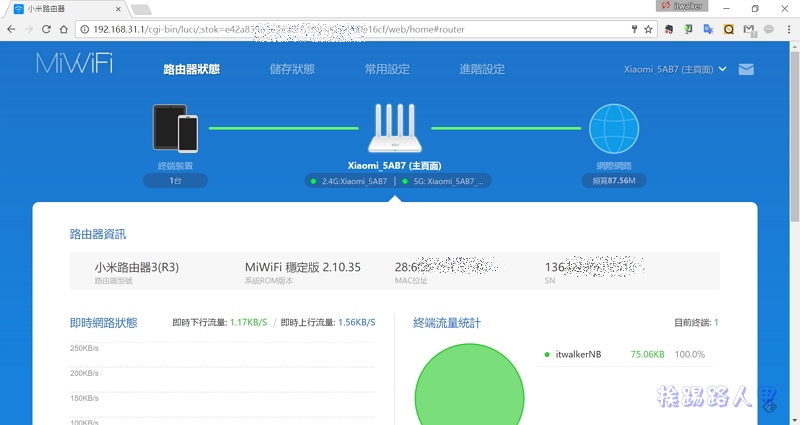Bookmark this page with the star icon
800x425 pixels.
648,29
